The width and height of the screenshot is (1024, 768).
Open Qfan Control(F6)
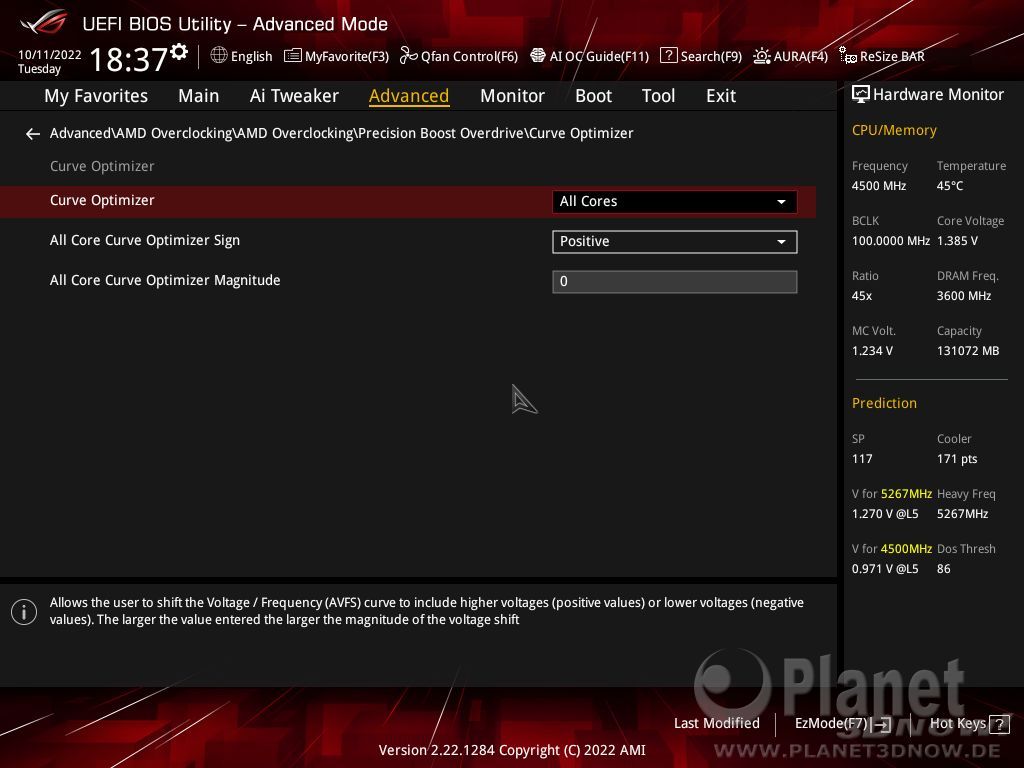(x=469, y=56)
